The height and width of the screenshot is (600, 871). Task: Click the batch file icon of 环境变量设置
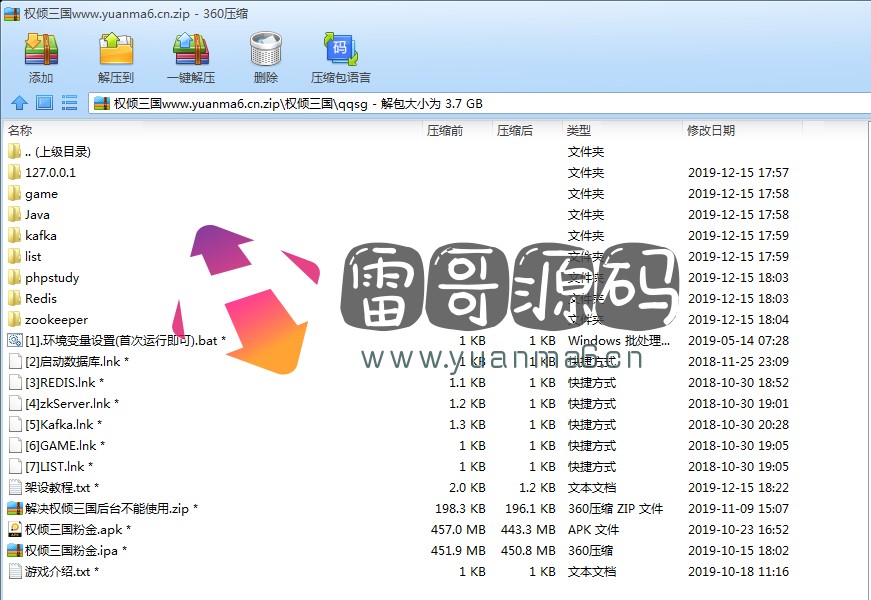(x=15, y=341)
